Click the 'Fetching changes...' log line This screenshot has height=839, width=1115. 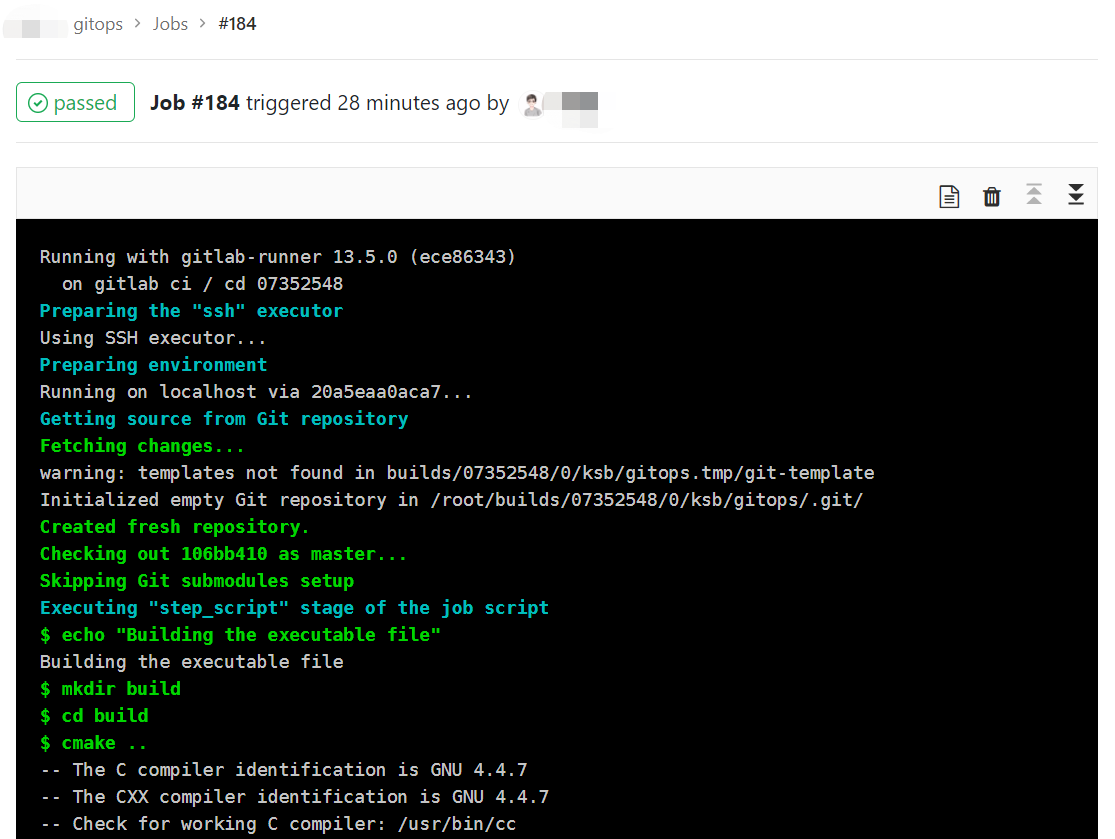click(142, 446)
